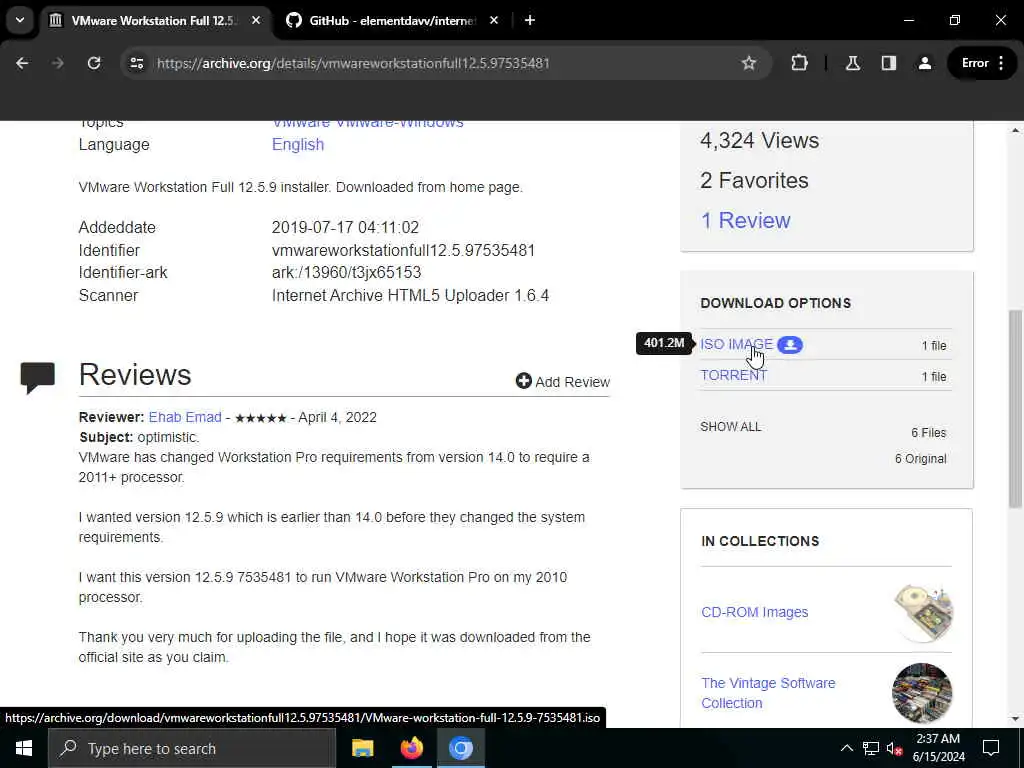
Task: Click the Error button in the toolbar
Action: point(982,63)
